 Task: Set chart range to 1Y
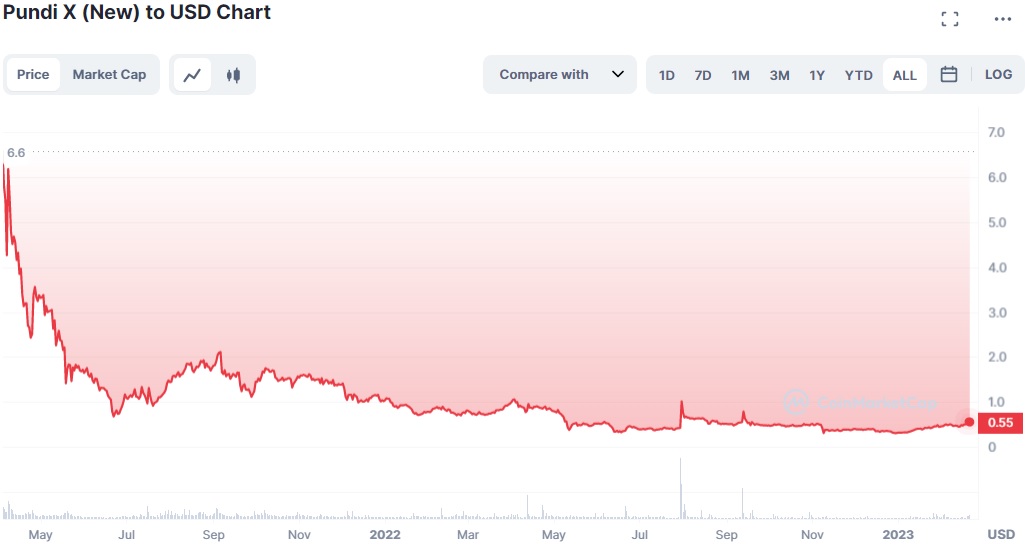[817, 75]
